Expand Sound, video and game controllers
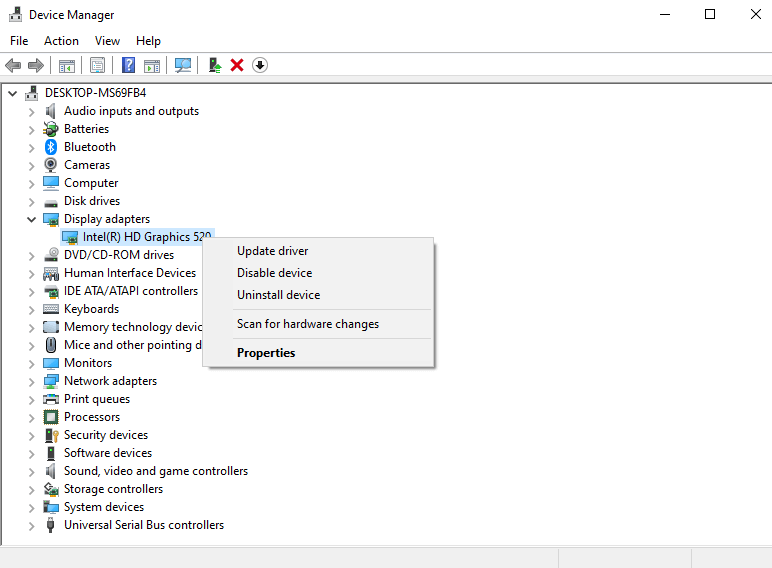 (32, 472)
